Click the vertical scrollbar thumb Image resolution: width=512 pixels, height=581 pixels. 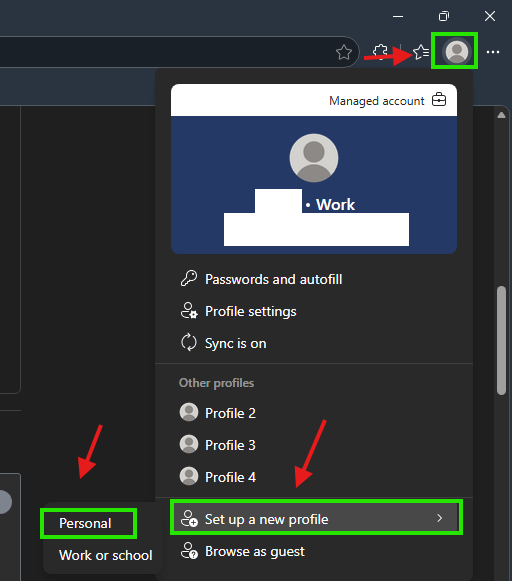[x=501, y=340]
